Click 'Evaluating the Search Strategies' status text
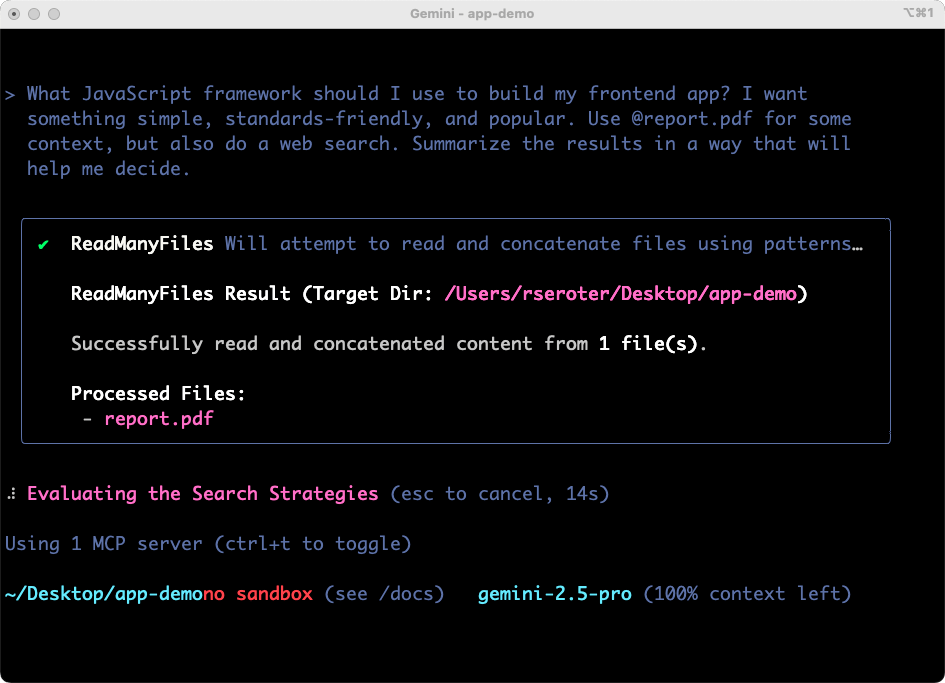This screenshot has width=945, height=683. tap(202, 494)
